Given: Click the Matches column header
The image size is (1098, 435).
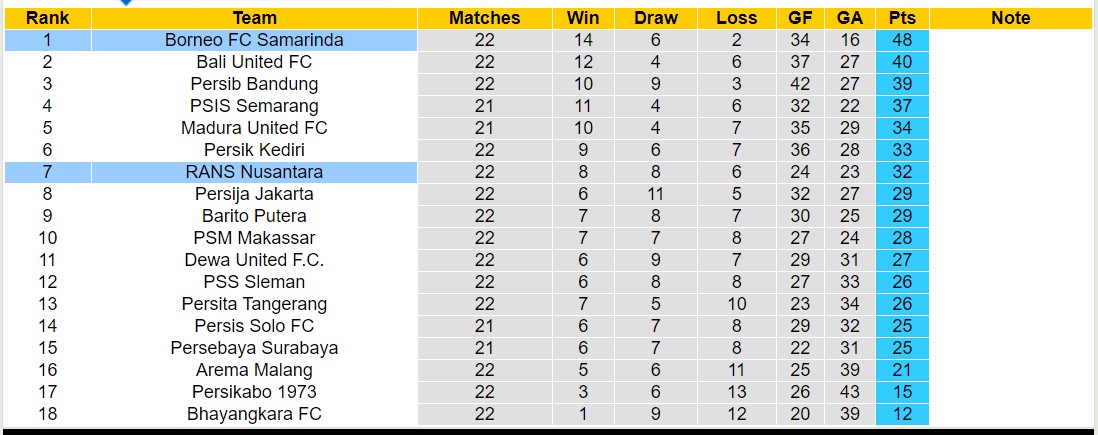Looking at the screenshot, I should [x=484, y=18].
